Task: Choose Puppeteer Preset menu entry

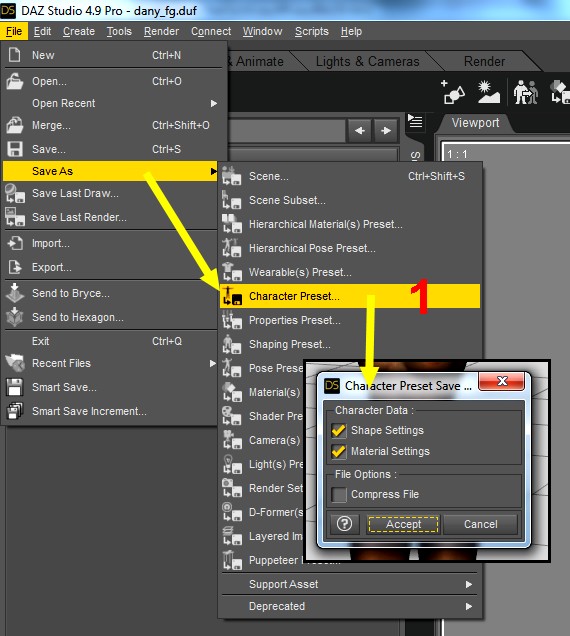Action: [263, 560]
